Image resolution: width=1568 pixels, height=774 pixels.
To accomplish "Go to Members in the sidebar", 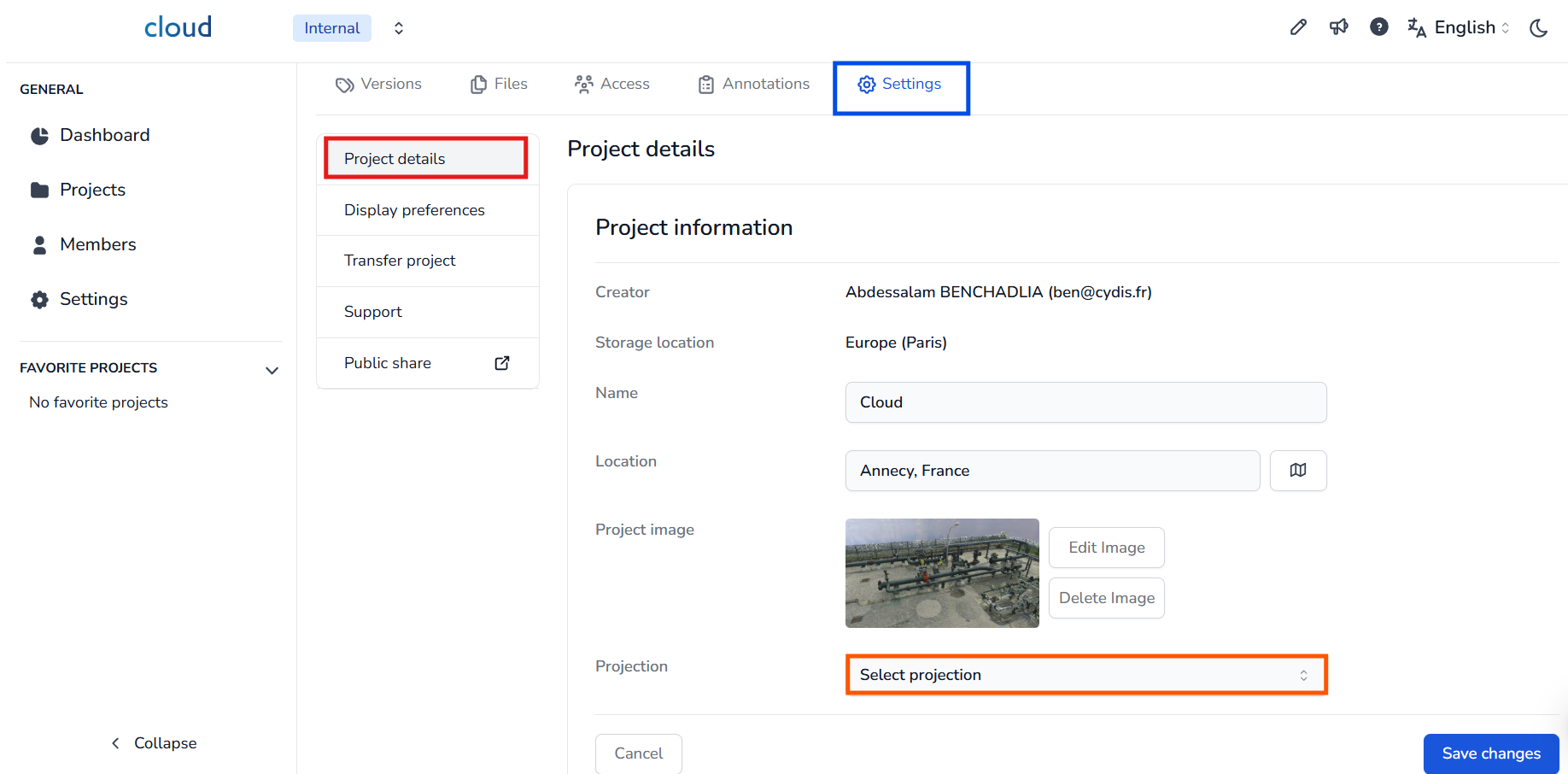I will [97, 244].
